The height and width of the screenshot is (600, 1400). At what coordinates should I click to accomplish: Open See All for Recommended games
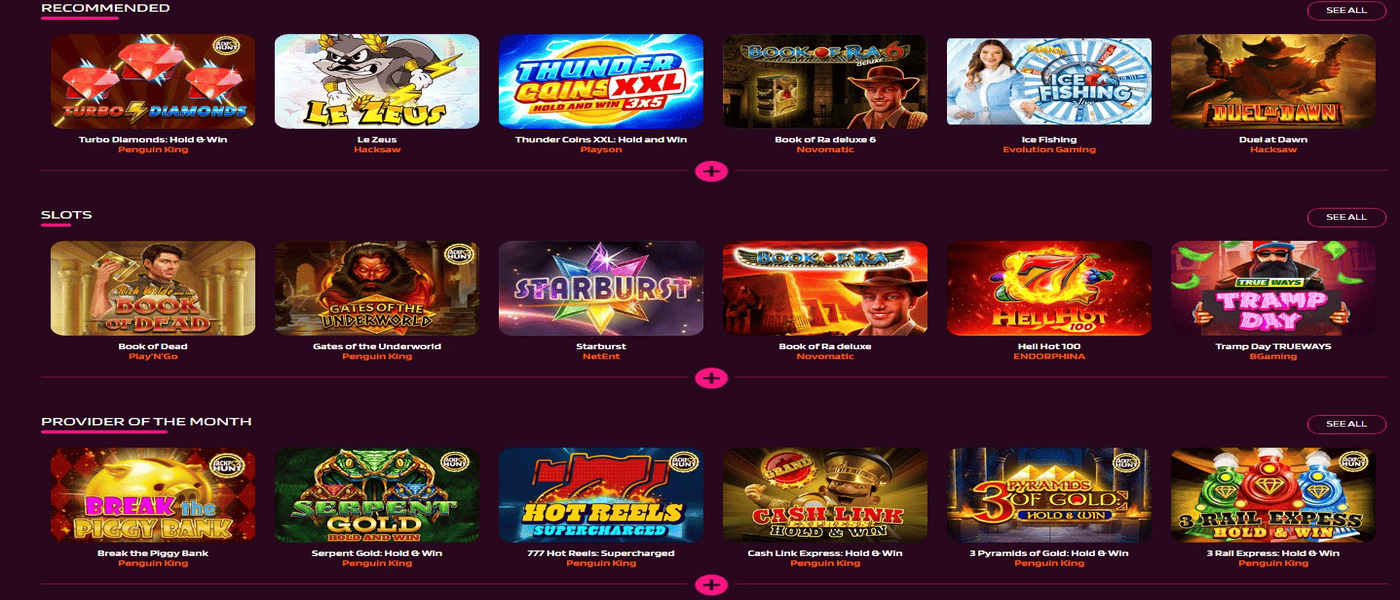coord(1346,10)
